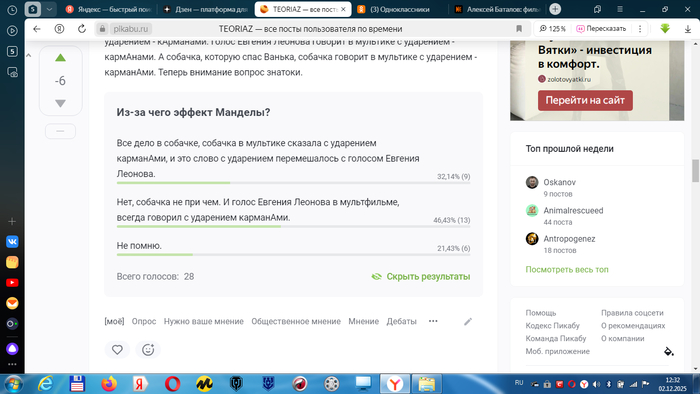700x394 pixels.
Task: Open Кодекс Пикабу footer link
Action: click(x=553, y=326)
